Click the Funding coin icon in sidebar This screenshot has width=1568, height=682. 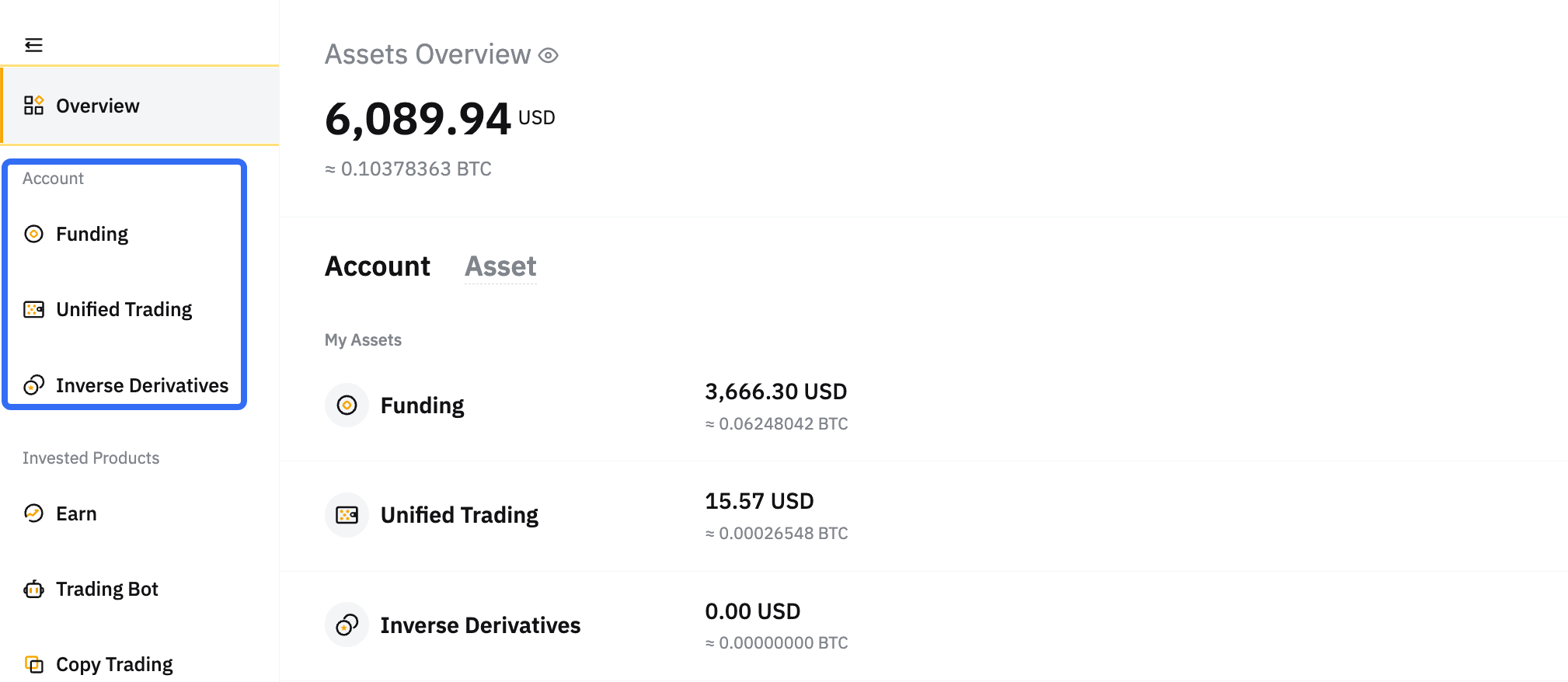coord(33,234)
